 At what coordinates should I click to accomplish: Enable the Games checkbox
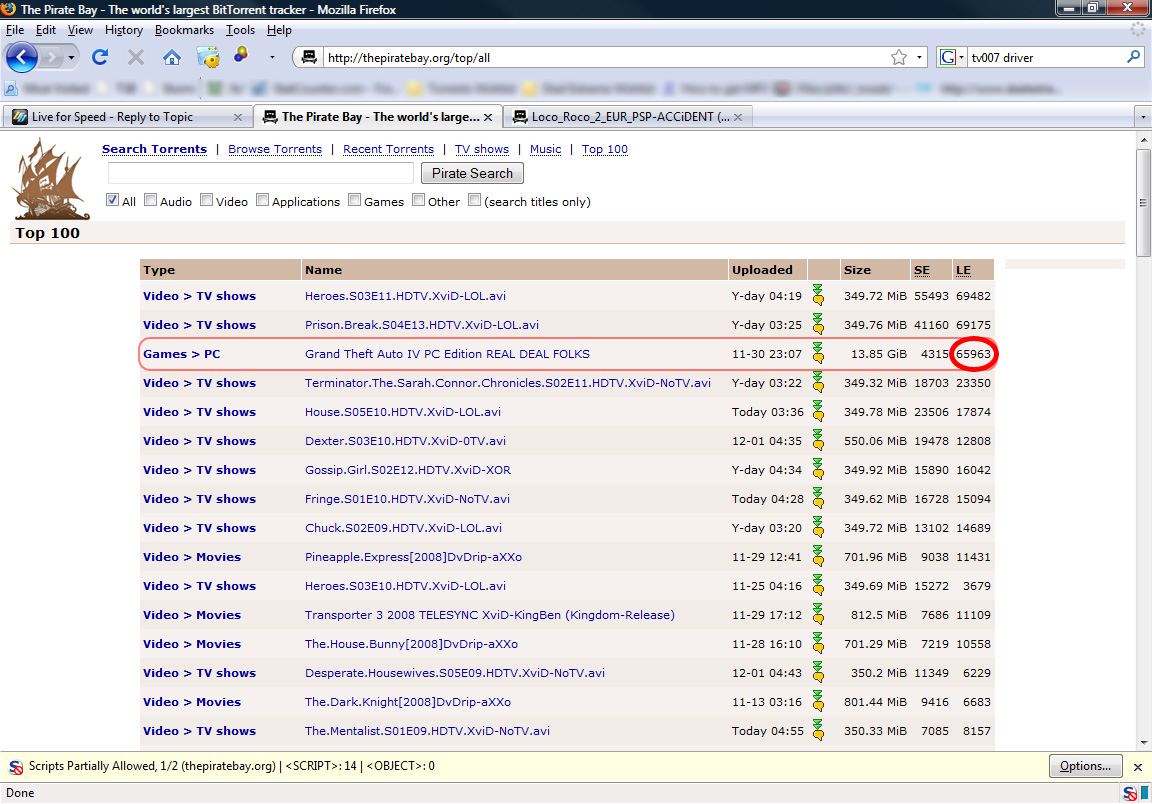pyautogui.click(x=355, y=200)
